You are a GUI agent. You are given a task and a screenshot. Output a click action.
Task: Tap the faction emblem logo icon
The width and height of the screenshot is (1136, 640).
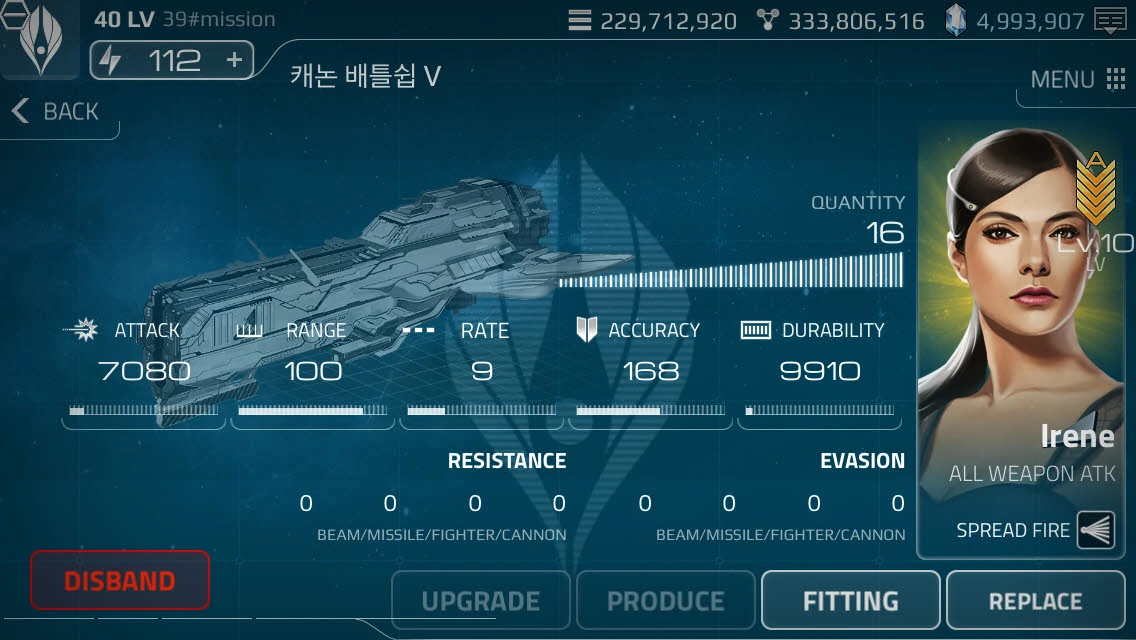(x=40, y=38)
